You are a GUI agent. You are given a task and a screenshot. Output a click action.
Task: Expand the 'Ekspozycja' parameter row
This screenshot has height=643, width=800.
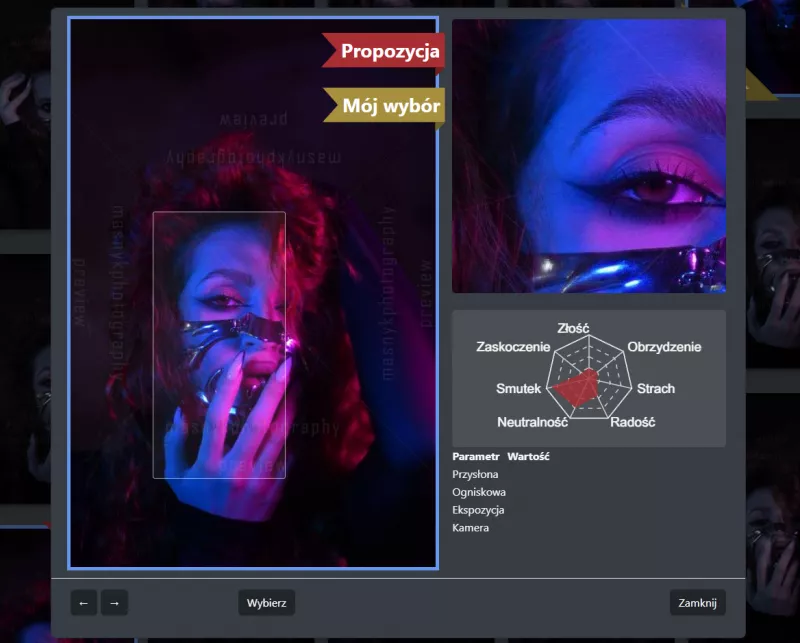(x=480, y=510)
